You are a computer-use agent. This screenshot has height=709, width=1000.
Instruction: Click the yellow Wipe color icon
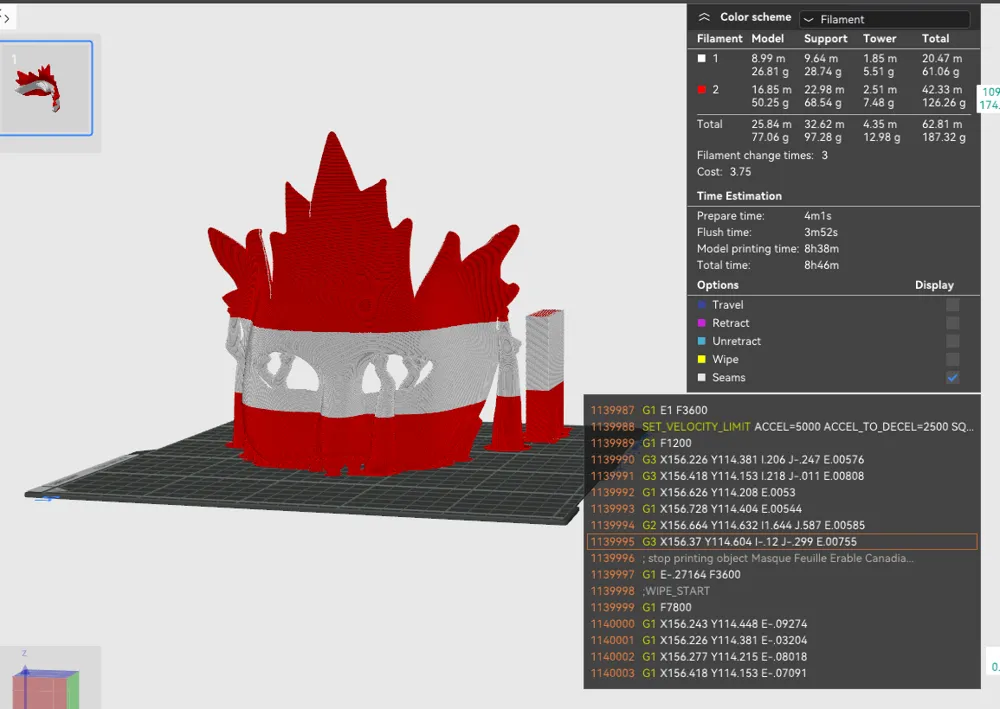point(702,359)
